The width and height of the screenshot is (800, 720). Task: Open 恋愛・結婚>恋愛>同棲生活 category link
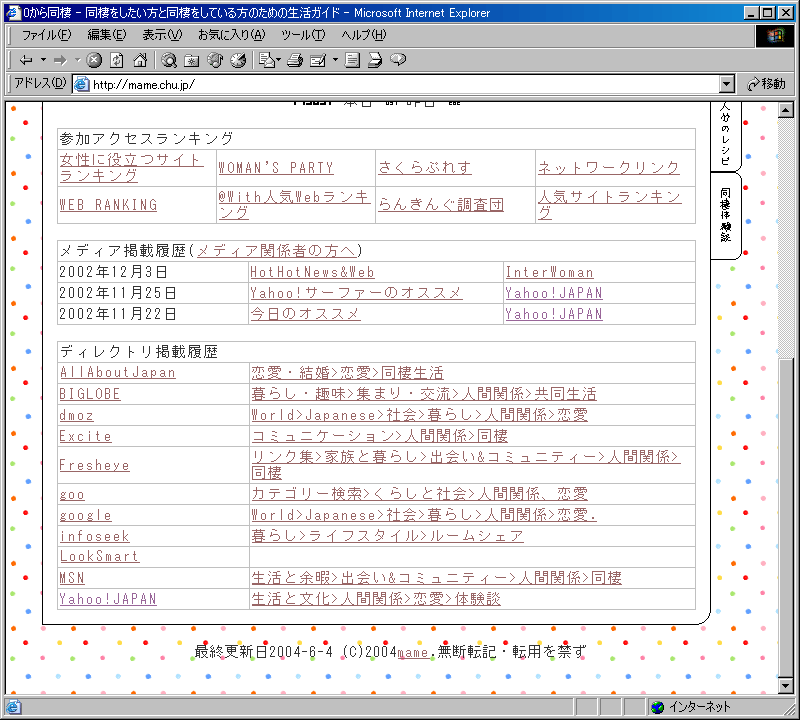coord(347,373)
